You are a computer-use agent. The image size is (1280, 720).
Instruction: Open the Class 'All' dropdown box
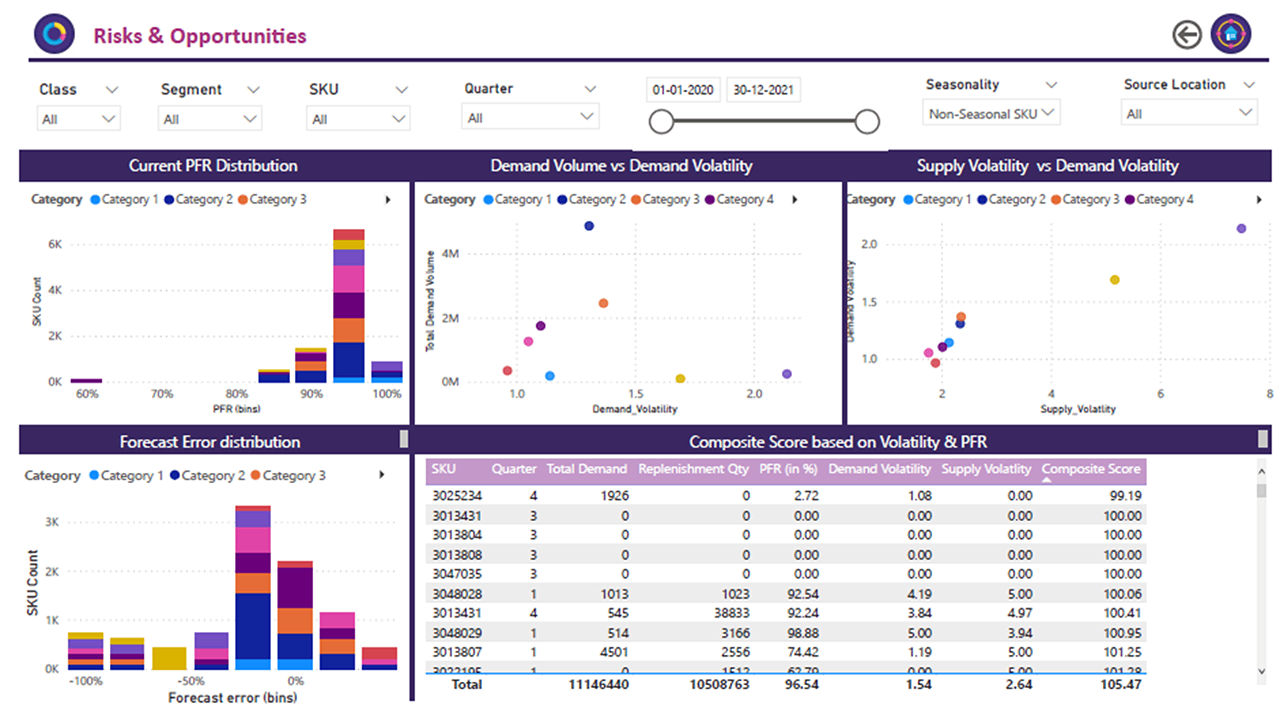[79, 118]
